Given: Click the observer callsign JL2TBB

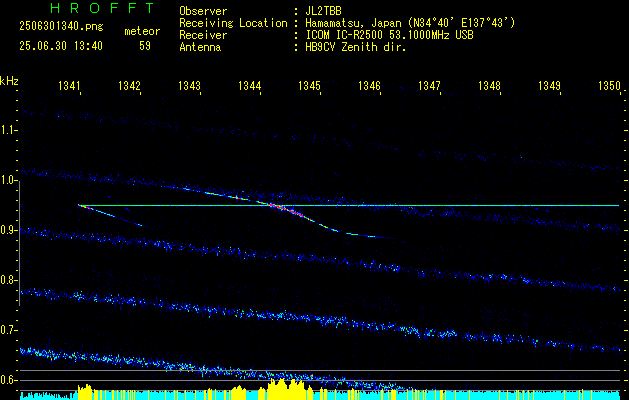Looking at the screenshot, I should click(323, 11).
